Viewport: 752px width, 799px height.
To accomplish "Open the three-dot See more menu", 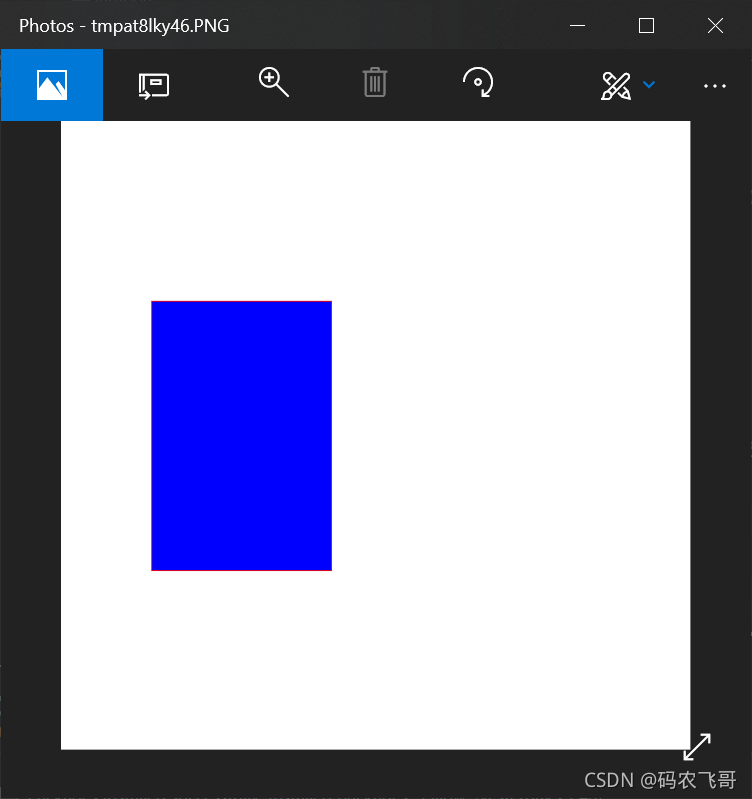I will pyautogui.click(x=715, y=86).
